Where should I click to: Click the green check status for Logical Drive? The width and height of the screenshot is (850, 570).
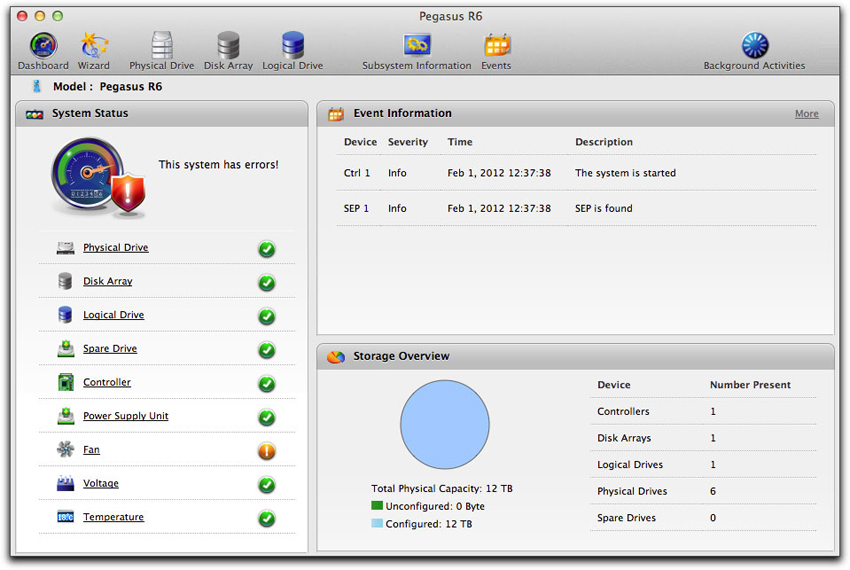(x=267, y=317)
